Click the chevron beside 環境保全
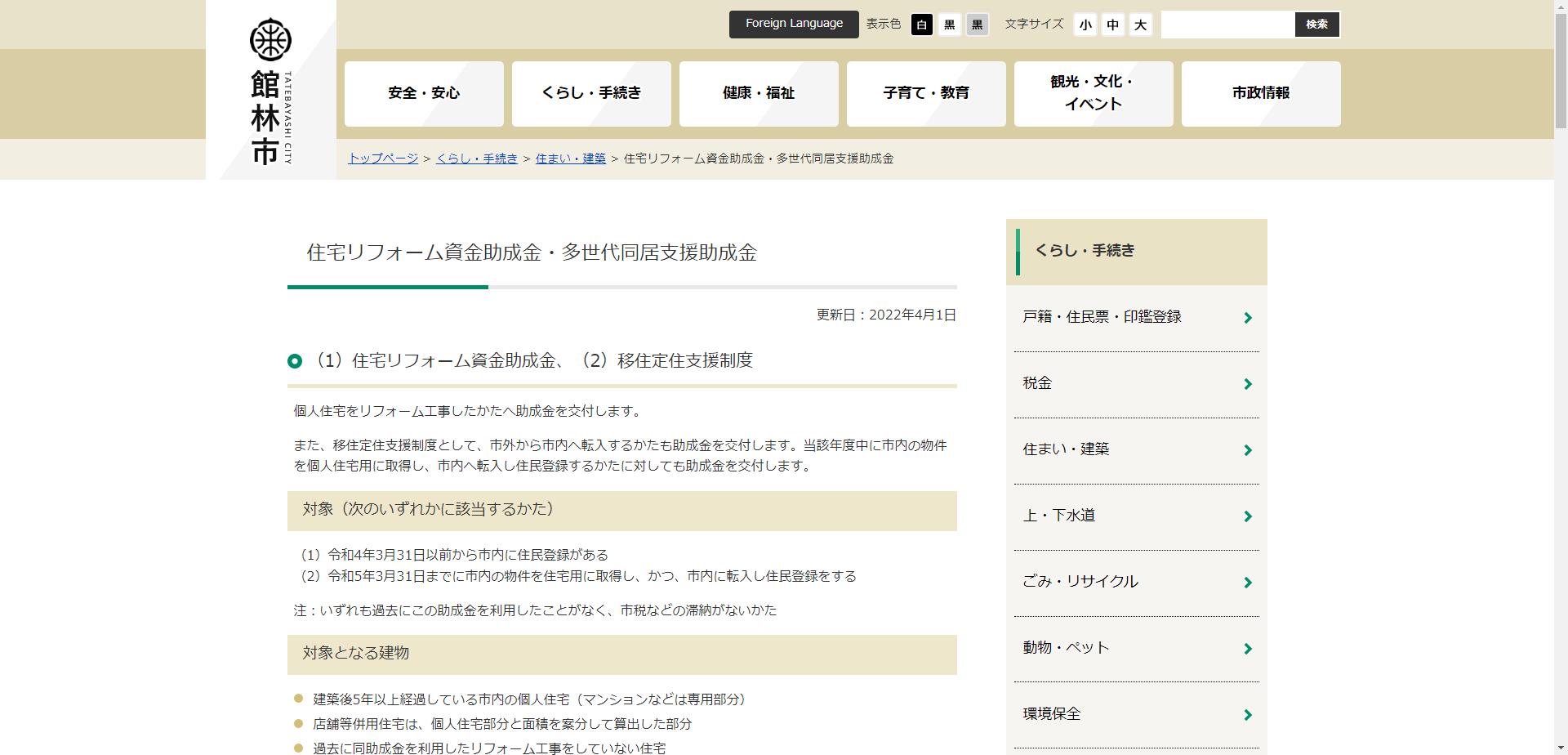This screenshot has height=755, width=1568. click(x=1248, y=715)
